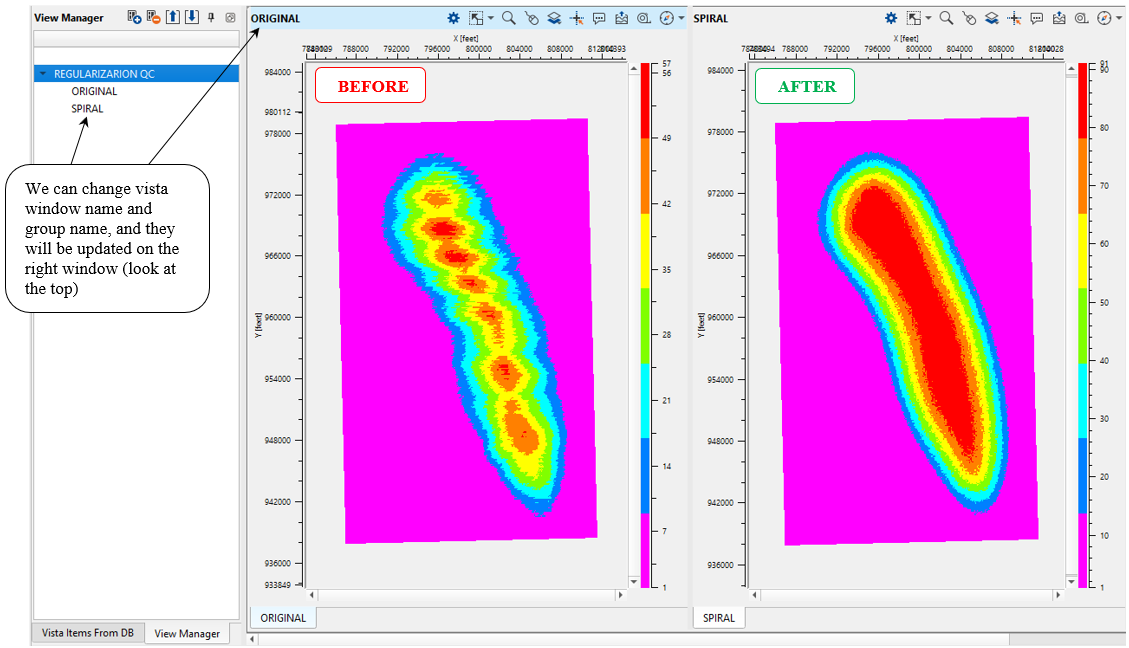The height and width of the screenshot is (648, 1129).
Task: Click the add view icon in View Manager
Action: click(134, 18)
